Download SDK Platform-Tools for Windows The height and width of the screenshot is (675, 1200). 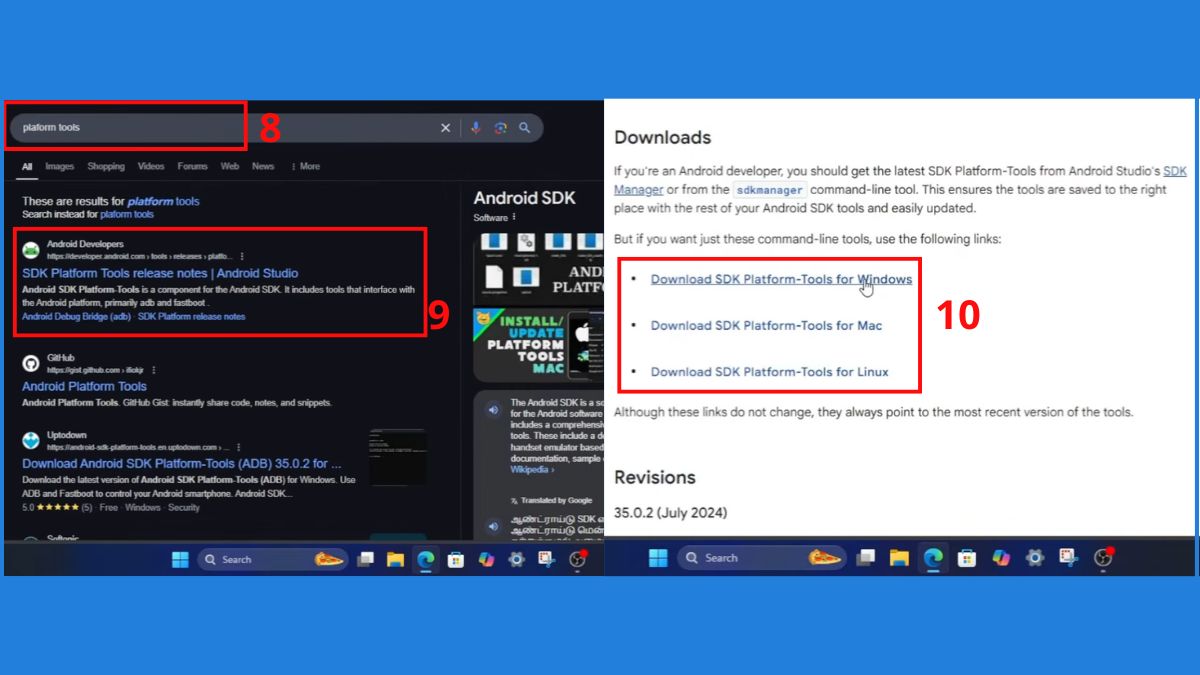tap(781, 279)
